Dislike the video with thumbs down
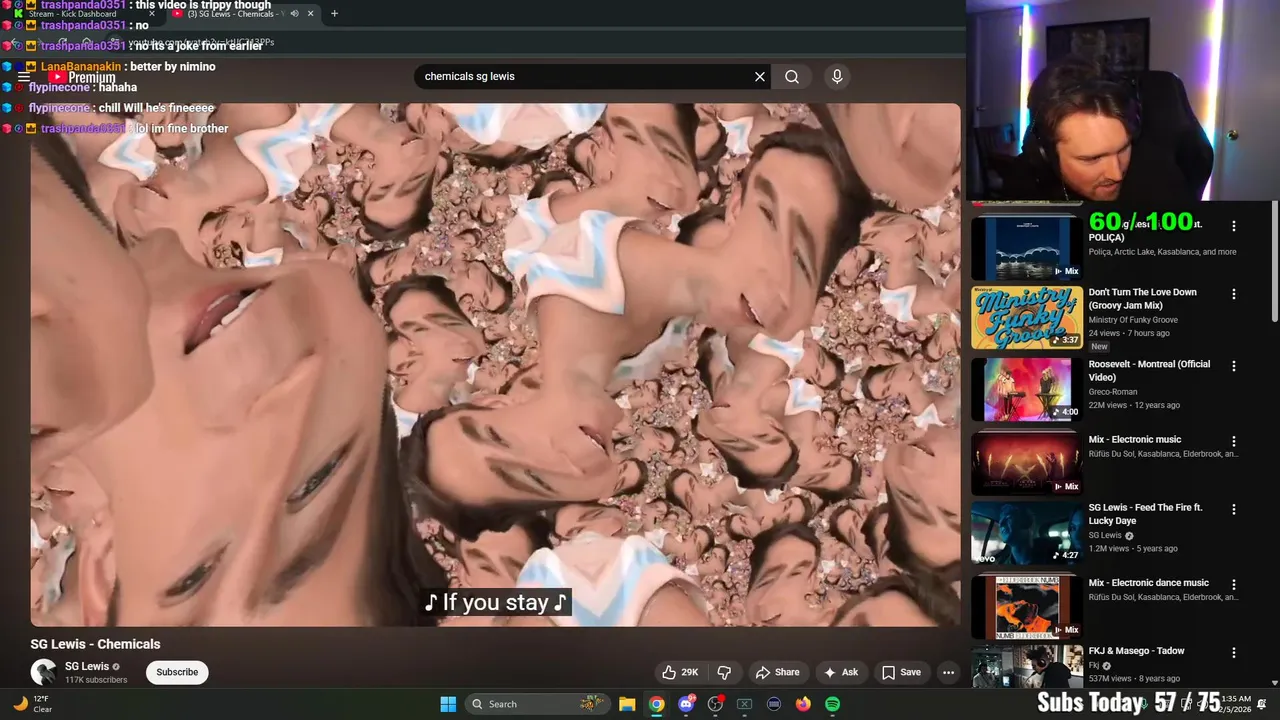This screenshot has height=720, width=1280. click(x=724, y=672)
